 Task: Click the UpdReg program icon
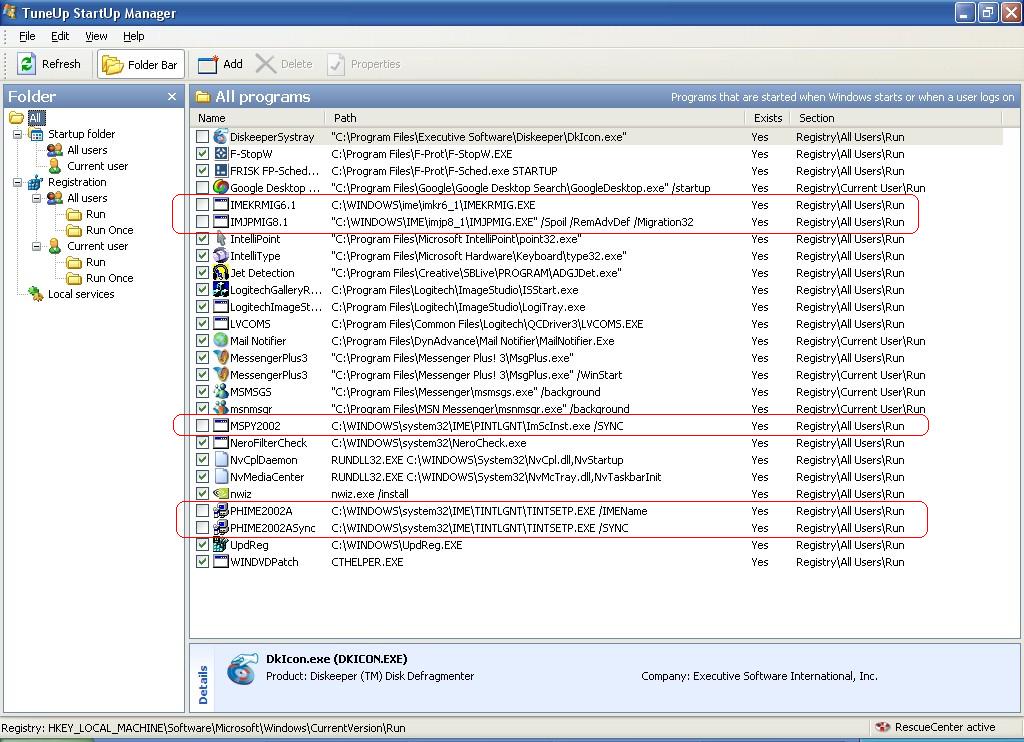221,545
